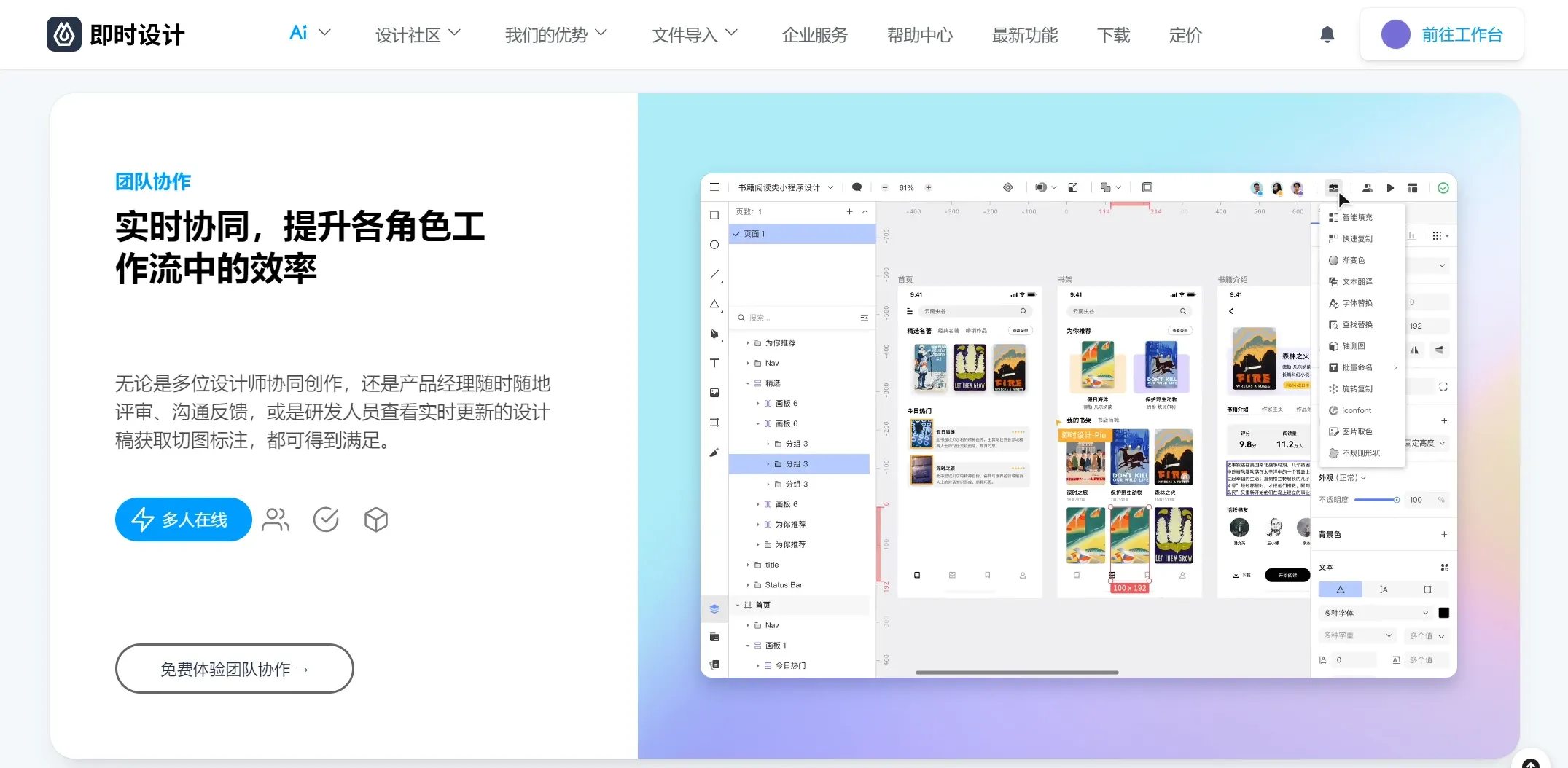Viewport: 1568px width, 768px height.
Task: Click the 不透明度 opacity slider
Action: tap(1376, 500)
